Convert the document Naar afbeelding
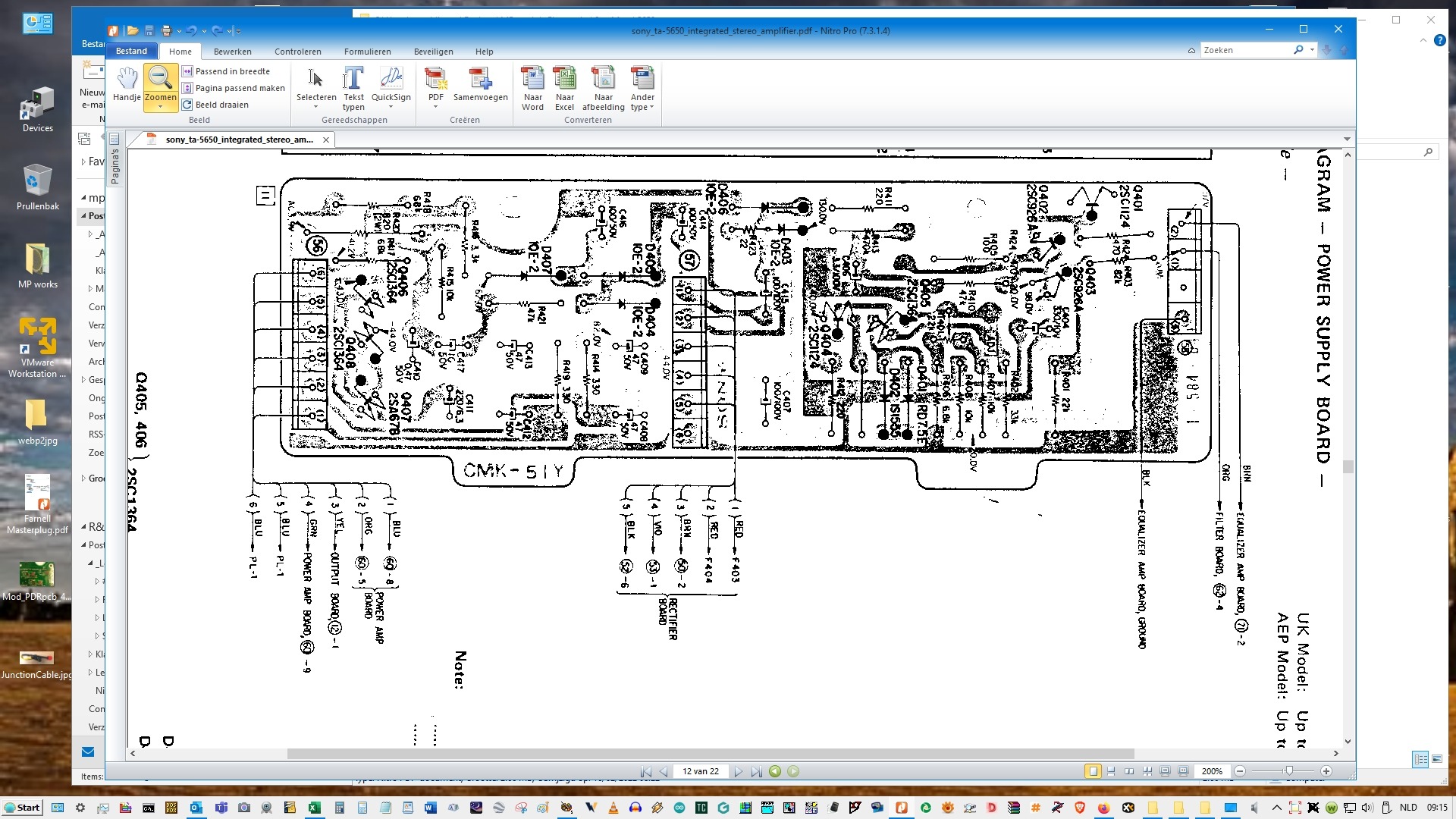 603,88
